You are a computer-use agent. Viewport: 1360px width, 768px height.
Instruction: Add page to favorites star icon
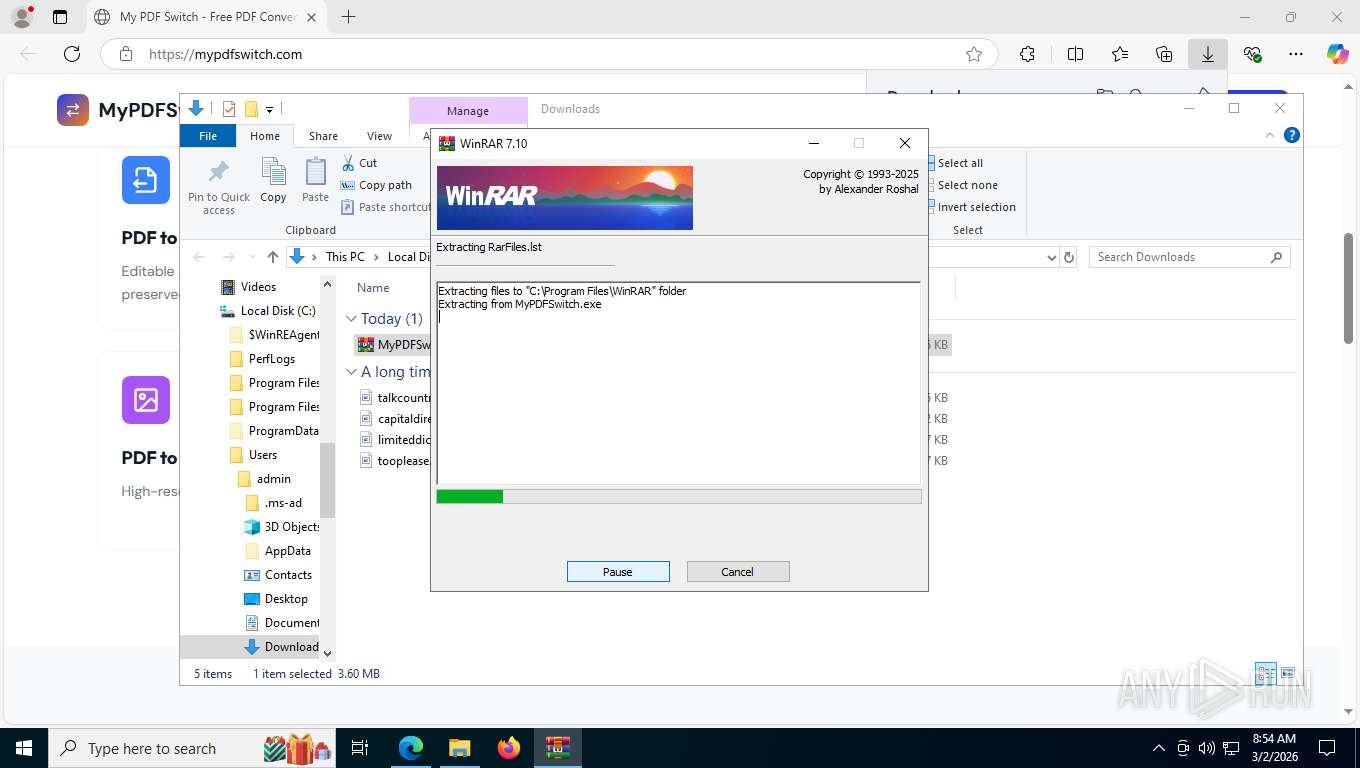pyautogui.click(x=974, y=54)
